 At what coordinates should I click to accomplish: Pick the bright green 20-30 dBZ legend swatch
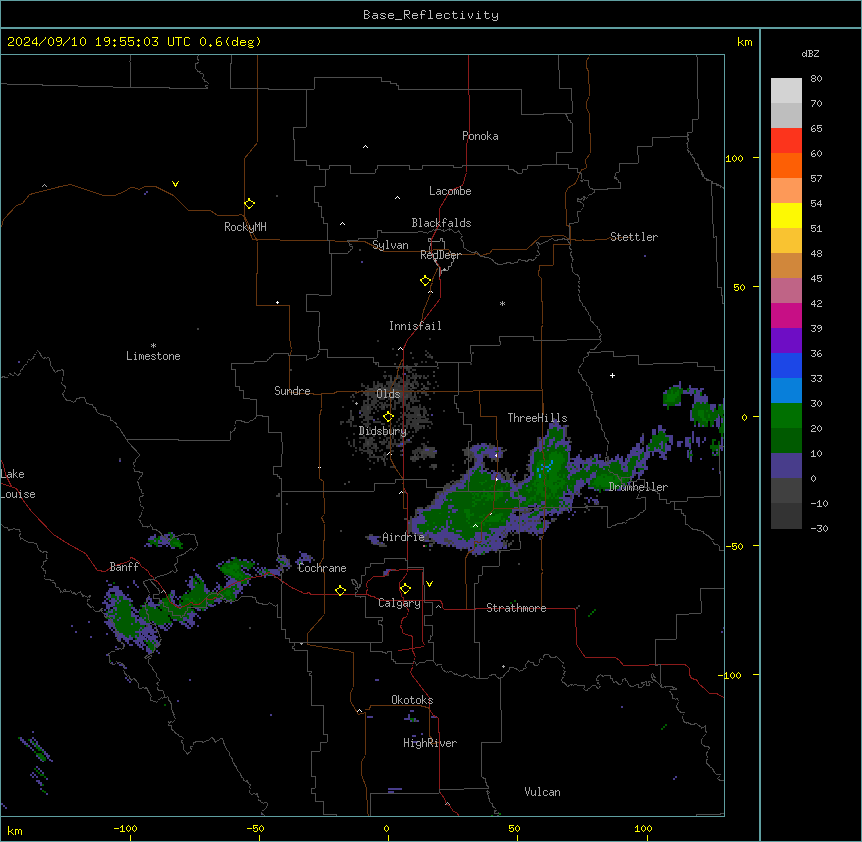tap(786, 416)
